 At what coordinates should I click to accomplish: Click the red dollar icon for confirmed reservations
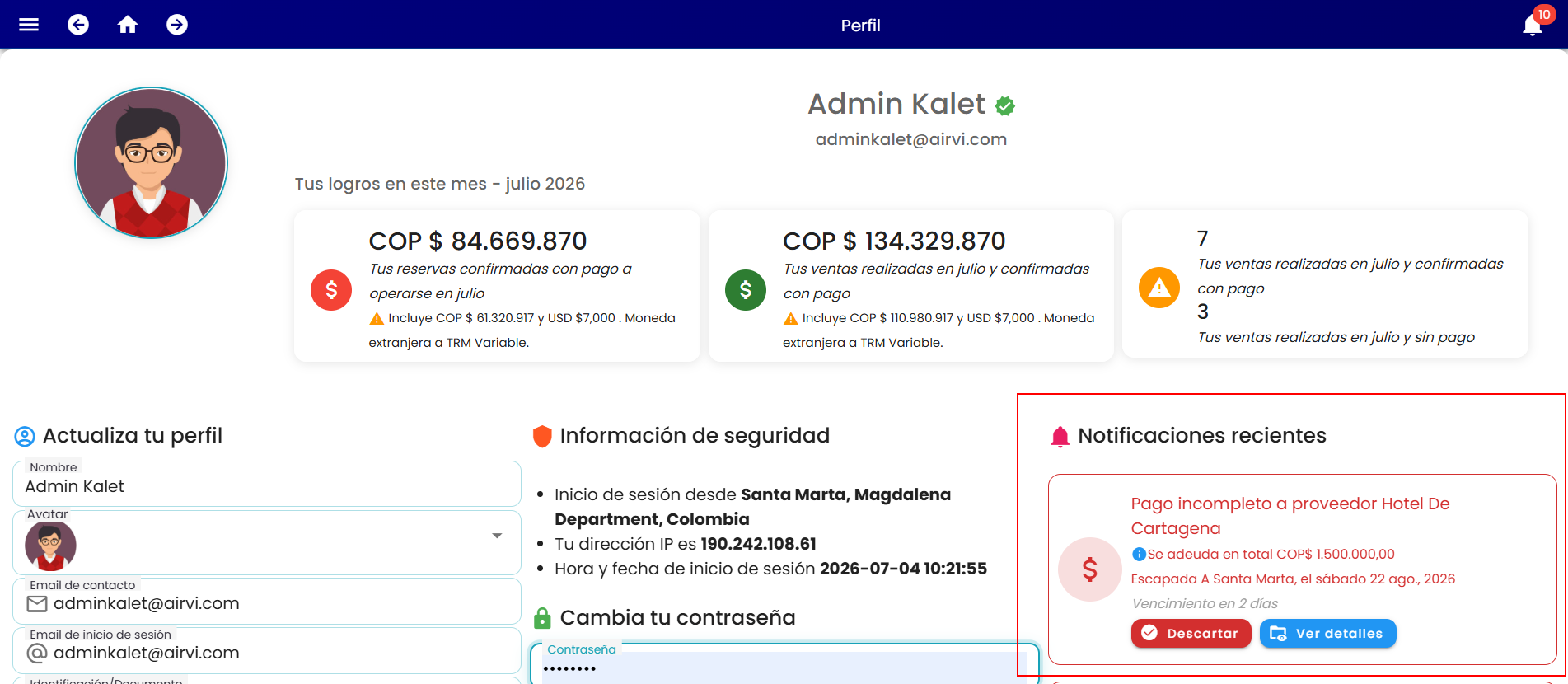click(331, 290)
